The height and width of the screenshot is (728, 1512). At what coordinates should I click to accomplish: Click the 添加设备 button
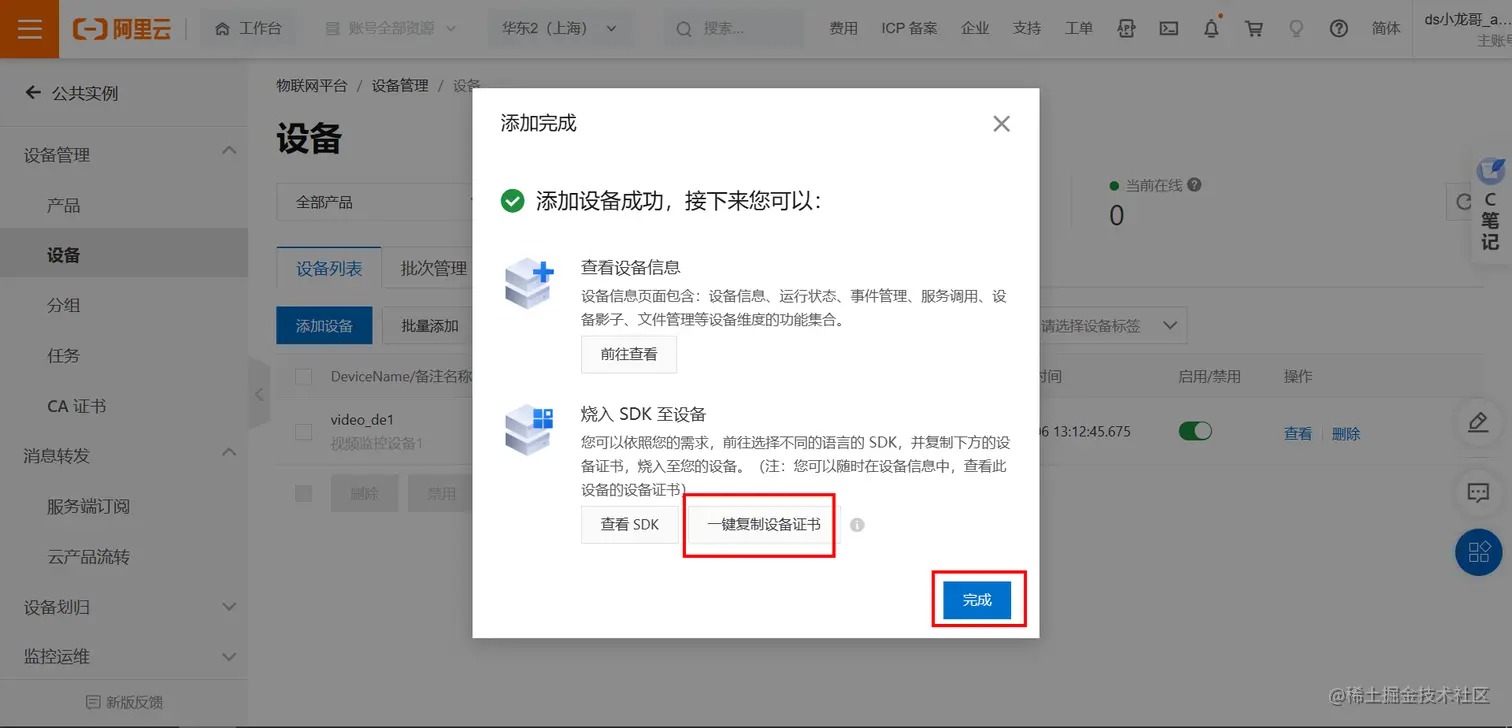click(324, 326)
